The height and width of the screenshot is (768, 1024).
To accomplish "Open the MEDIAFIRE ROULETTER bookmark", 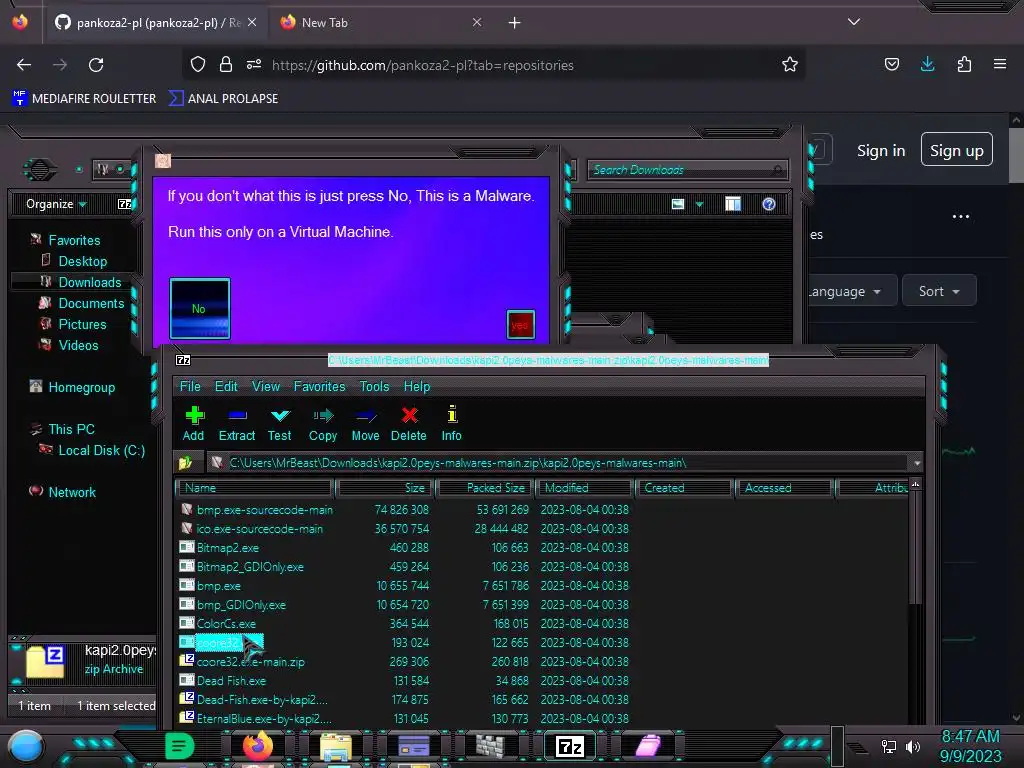I will (x=84, y=99).
